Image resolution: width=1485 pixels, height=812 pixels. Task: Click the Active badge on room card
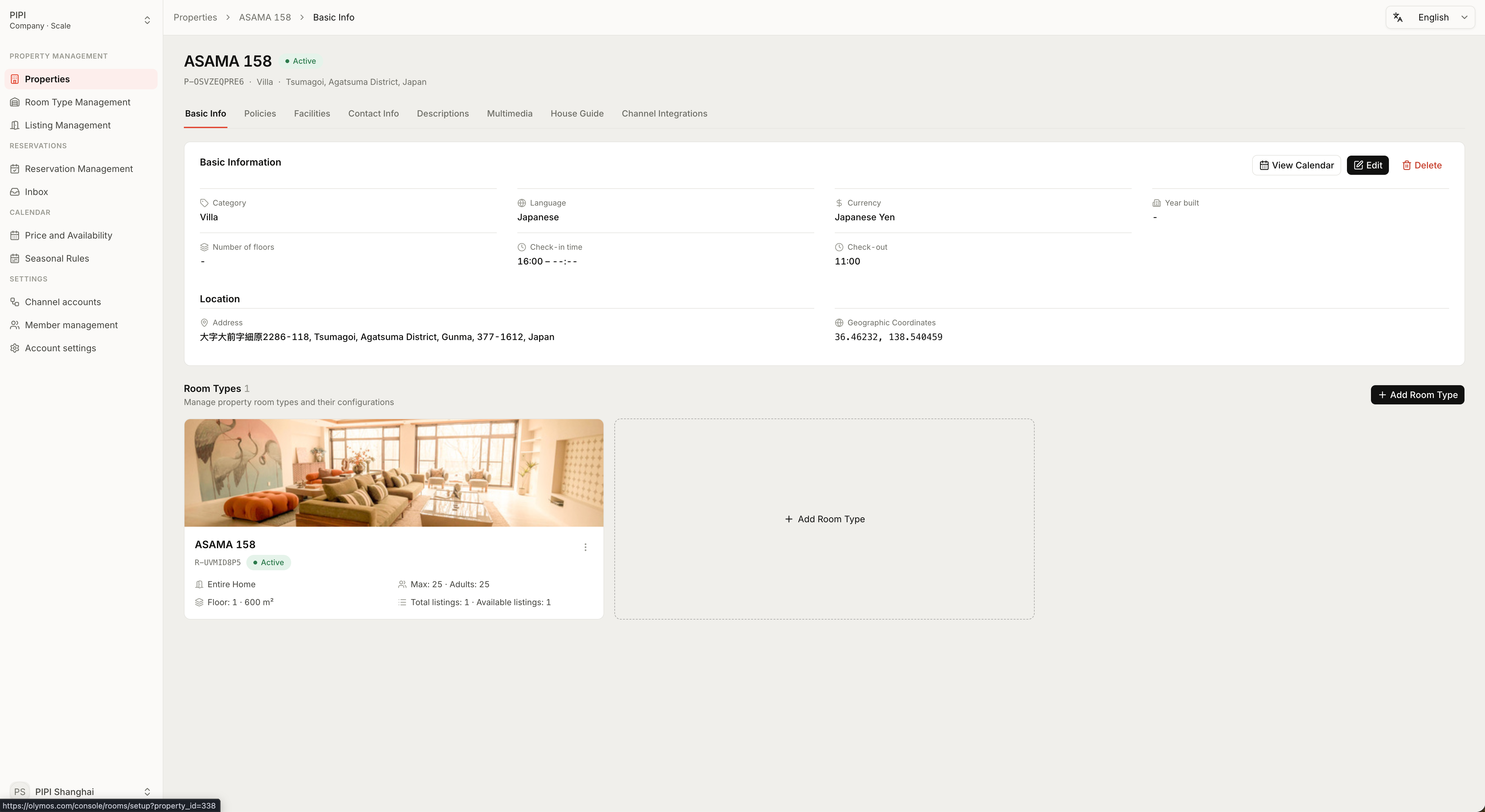[x=269, y=563]
